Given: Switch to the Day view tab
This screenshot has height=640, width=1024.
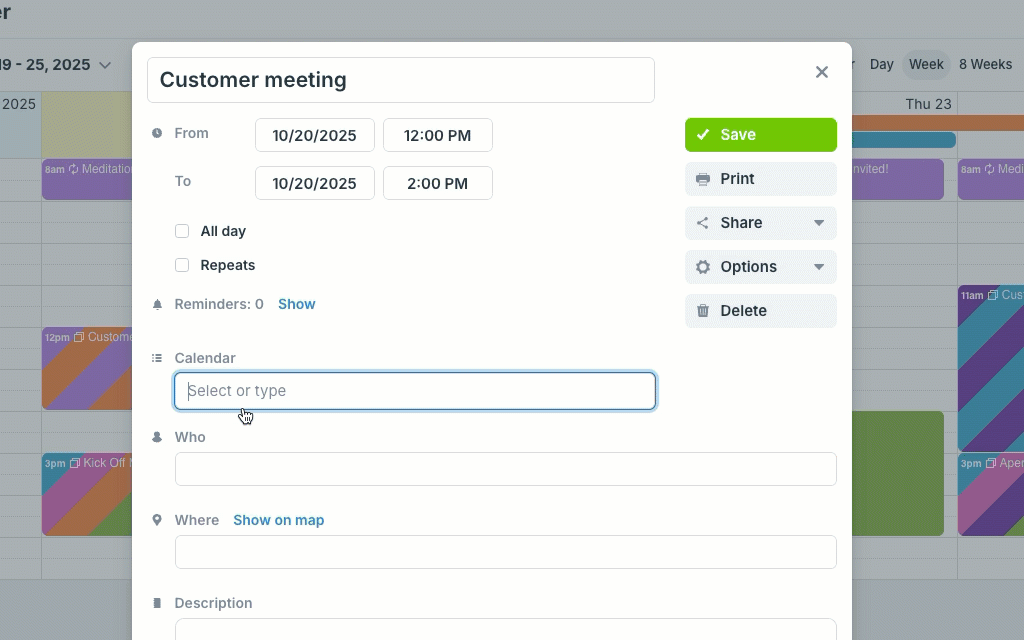Looking at the screenshot, I should point(881,64).
